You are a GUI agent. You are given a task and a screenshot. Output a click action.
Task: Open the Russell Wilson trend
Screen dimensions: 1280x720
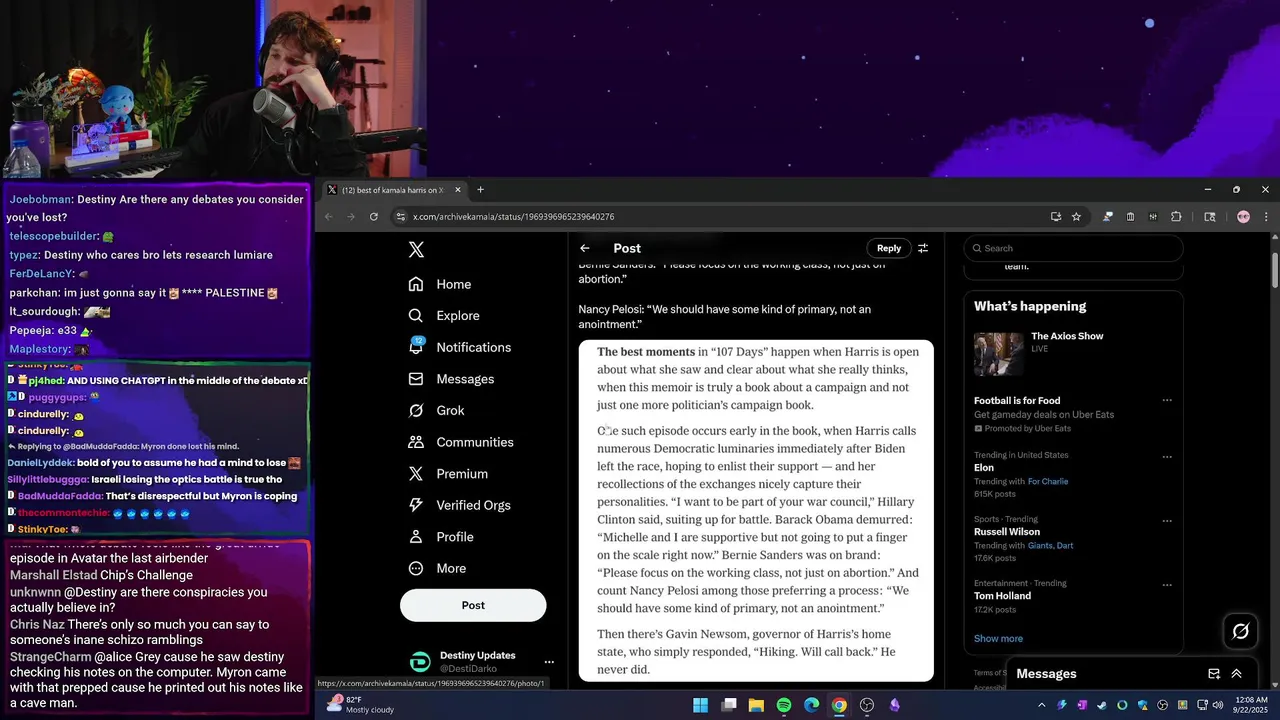1073,538
